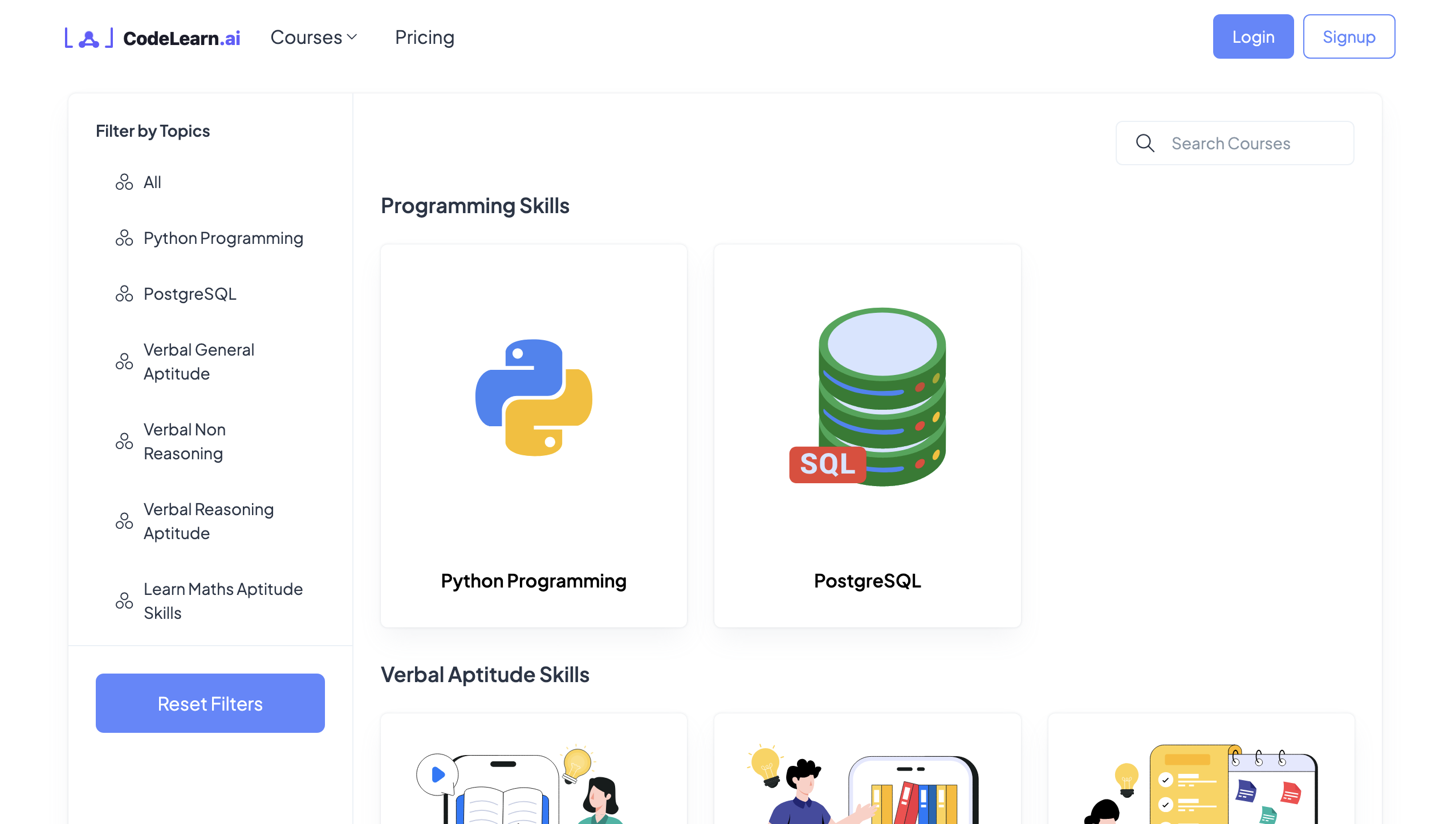Open the Python Programming course card
1456x824 pixels.
(x=534, y=436)
